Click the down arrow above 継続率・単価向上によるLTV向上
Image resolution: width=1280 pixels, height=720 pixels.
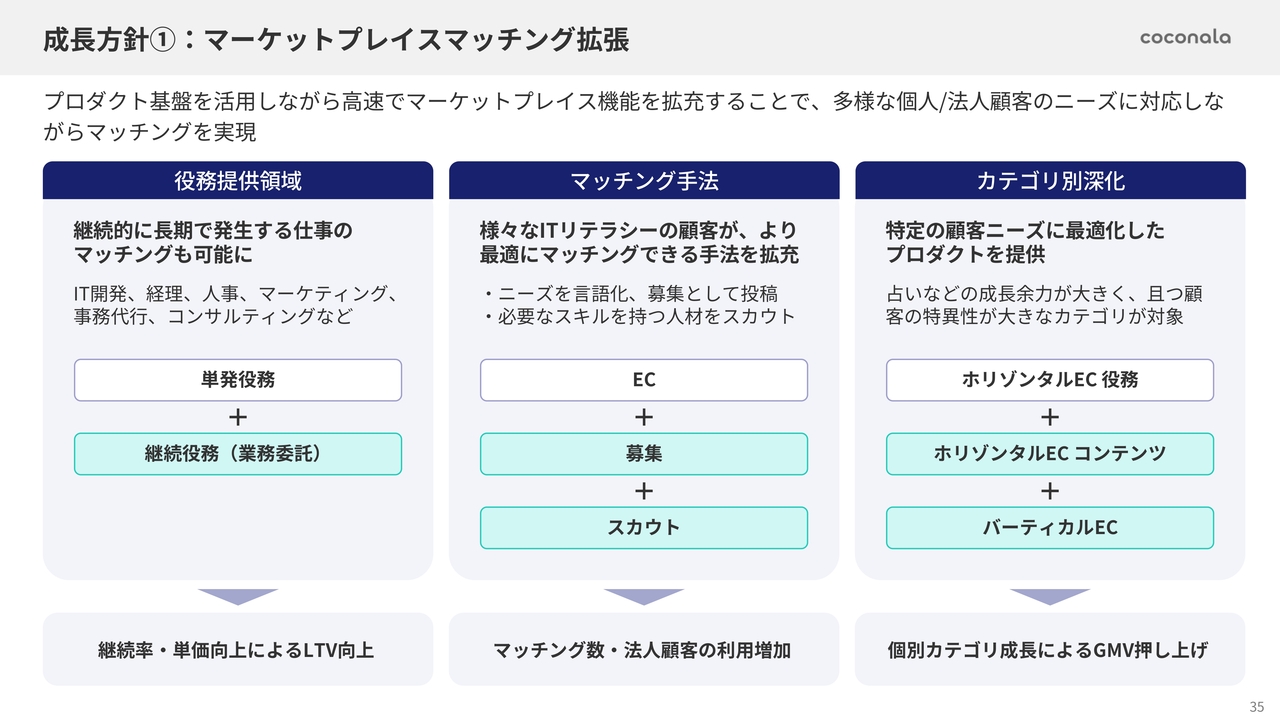click(x=238, y=596)
